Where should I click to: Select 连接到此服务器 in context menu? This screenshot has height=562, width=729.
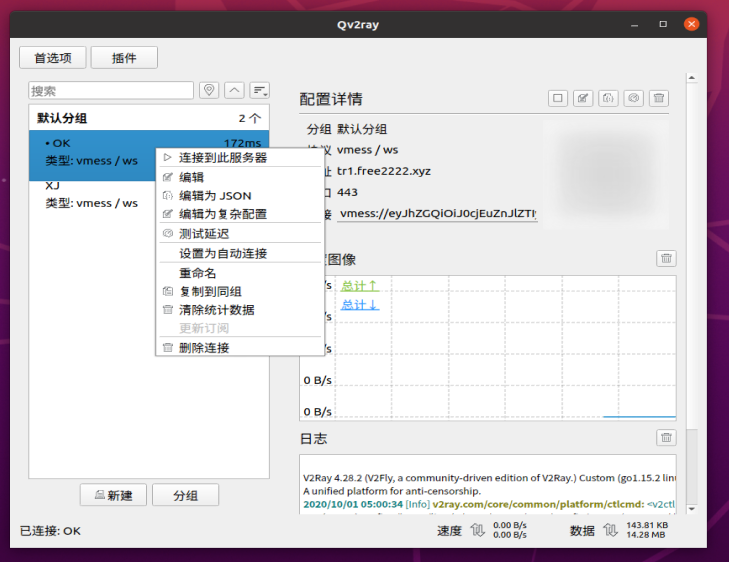pyautogui.click(x=240, y=158)
